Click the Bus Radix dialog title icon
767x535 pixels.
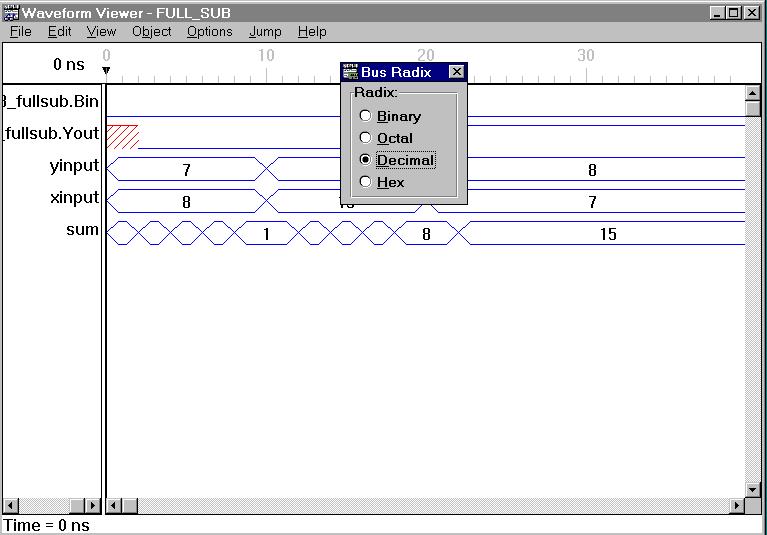coord(350,72)
